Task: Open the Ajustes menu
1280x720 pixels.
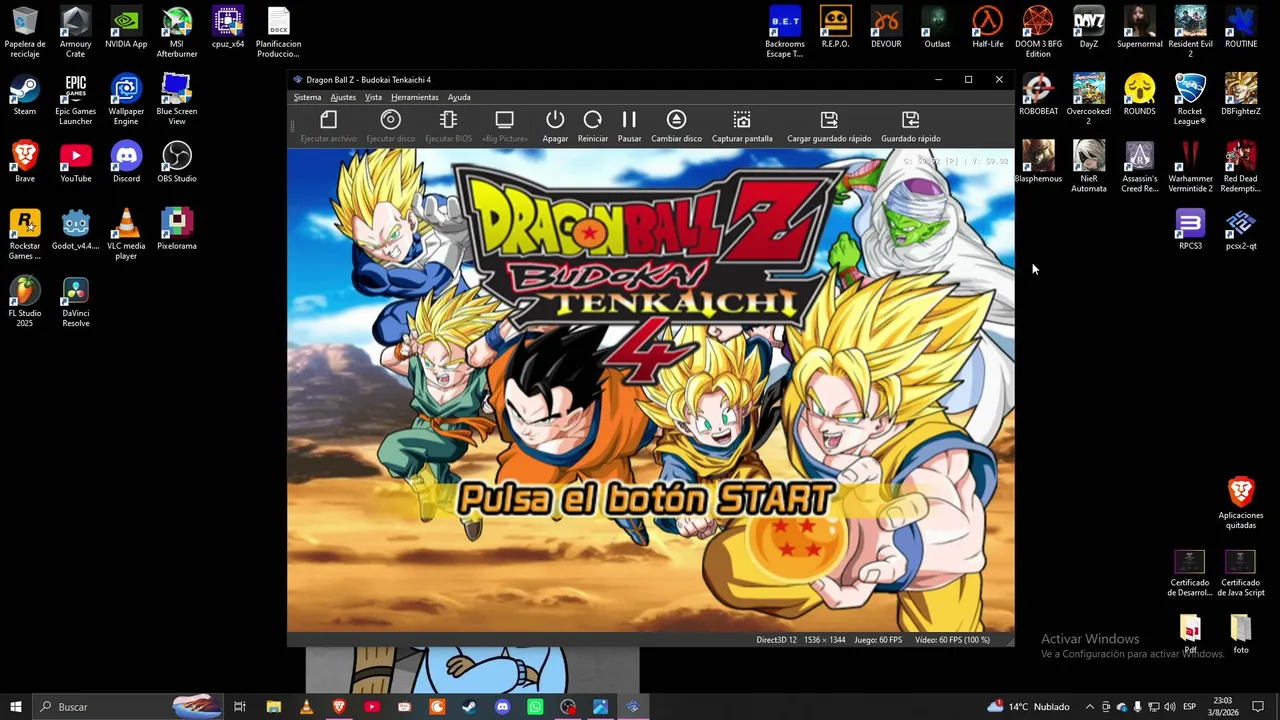Action: coord(343,97)
